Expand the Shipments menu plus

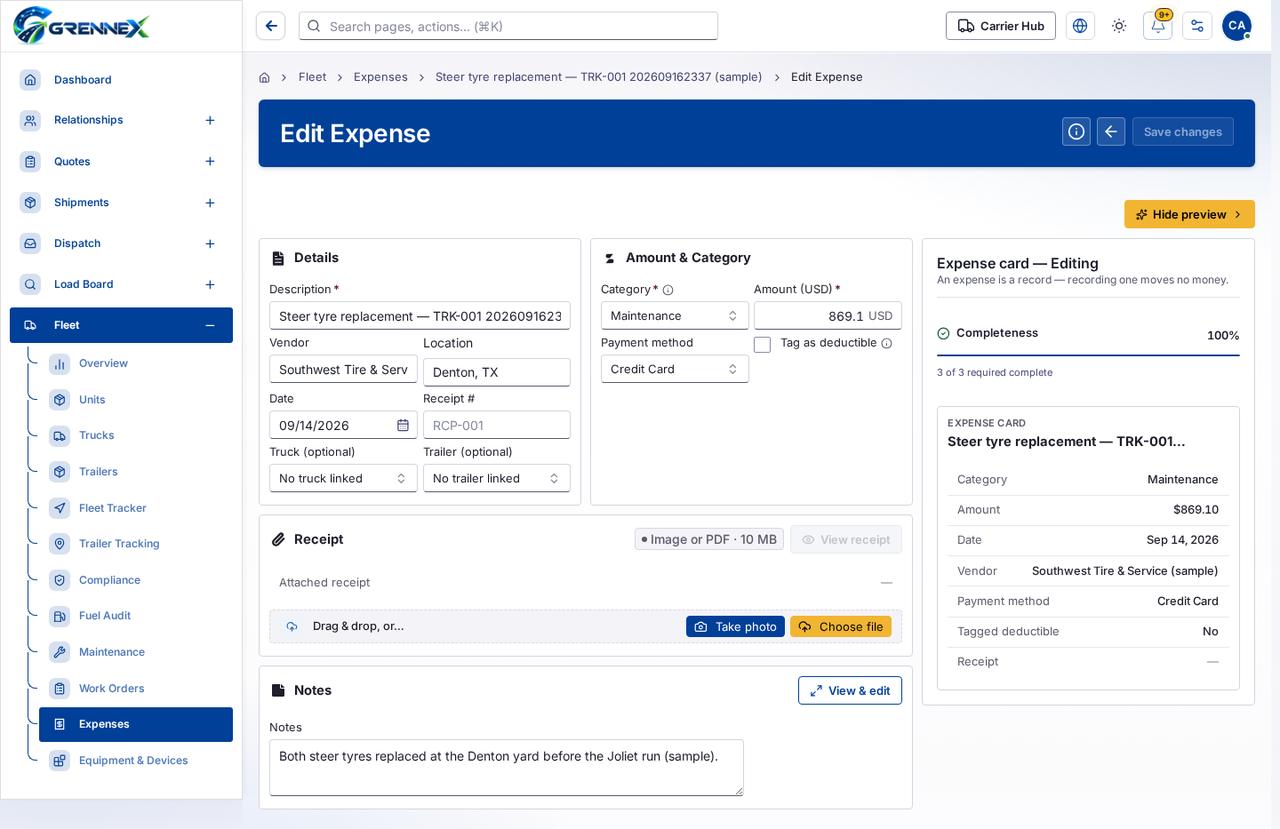(x=210, y=203)
